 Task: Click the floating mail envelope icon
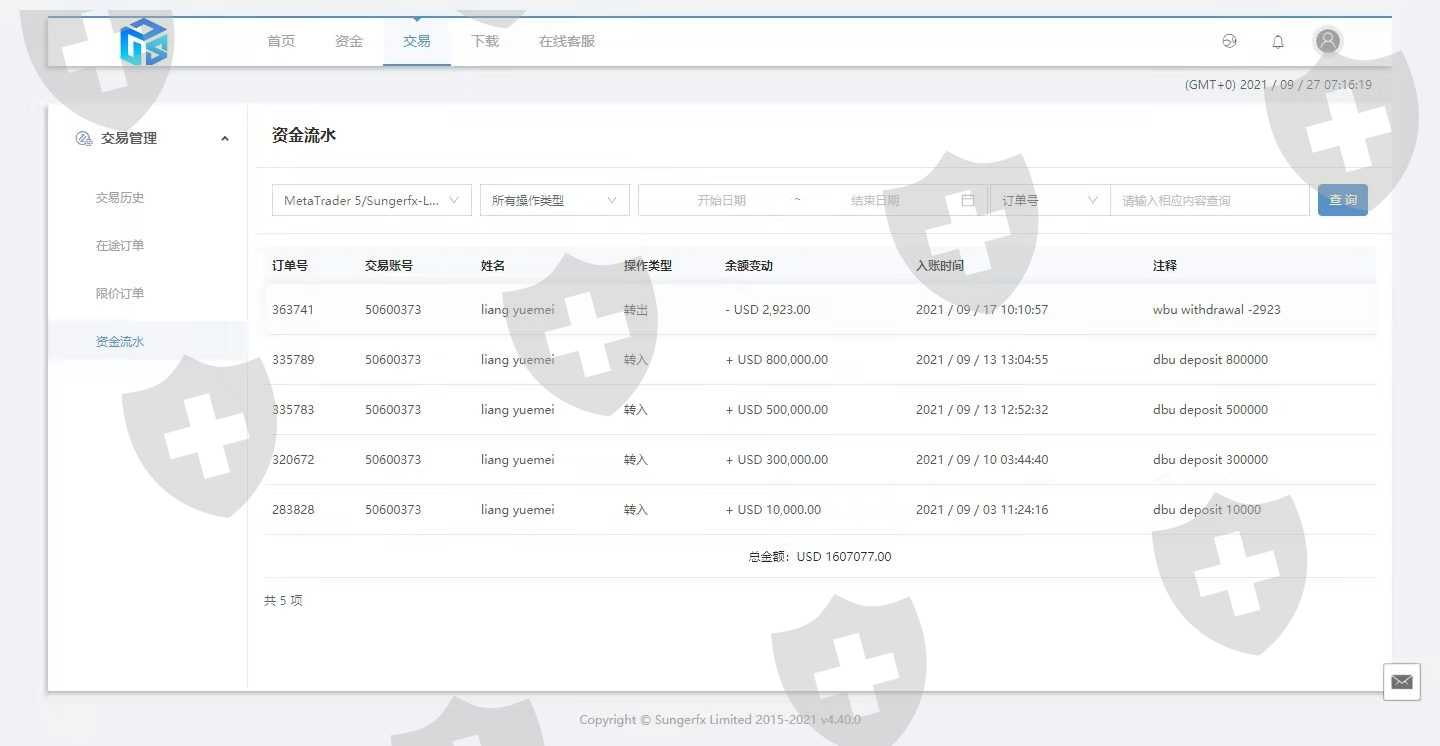1401,682
